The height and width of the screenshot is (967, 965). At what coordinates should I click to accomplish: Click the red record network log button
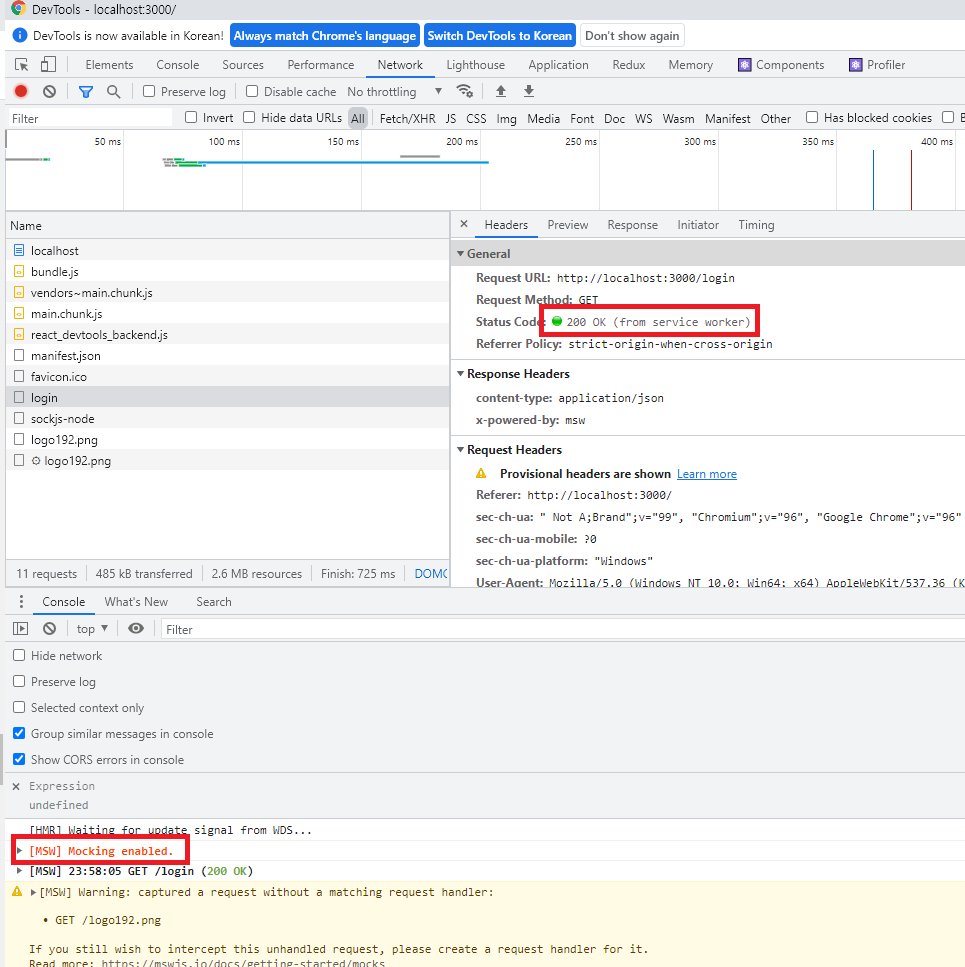tap(21, 91)
